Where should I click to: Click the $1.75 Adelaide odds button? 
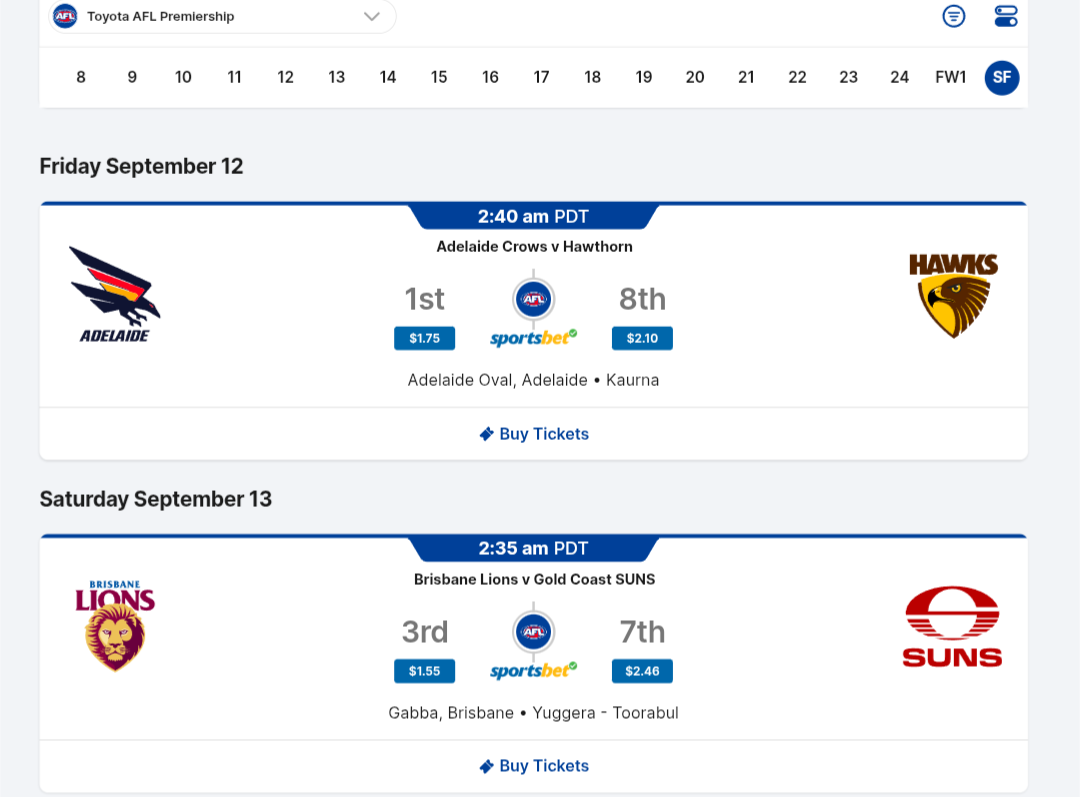point(424,338)
